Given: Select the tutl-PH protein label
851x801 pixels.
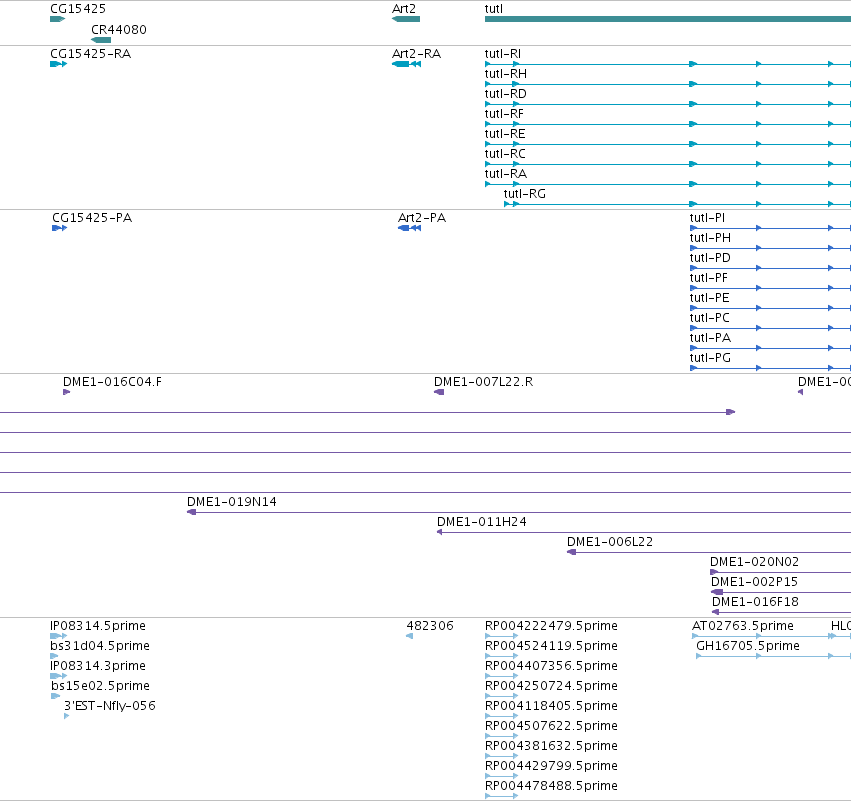Looking at the screenshot, I should pos(710,238).
